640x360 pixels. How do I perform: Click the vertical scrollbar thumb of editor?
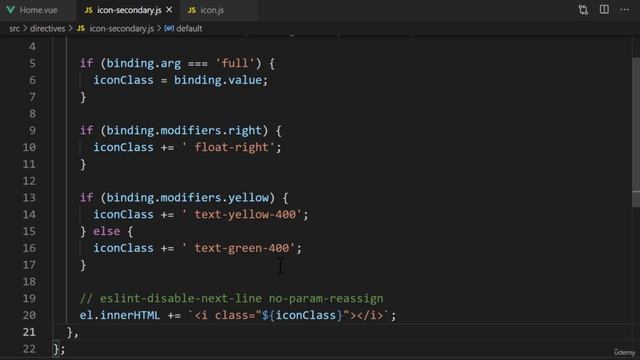(x=636, y=133)
